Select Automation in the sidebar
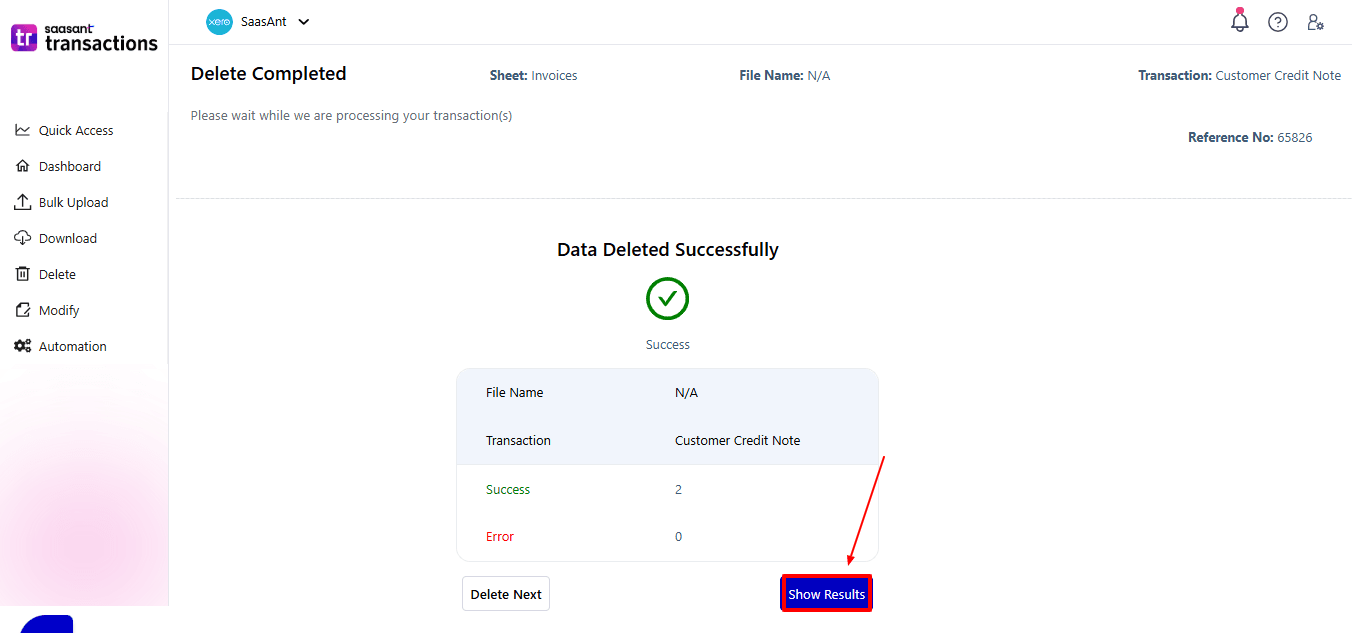The height and width of the screenshot is (633, 1352). (x=72, y=346)
